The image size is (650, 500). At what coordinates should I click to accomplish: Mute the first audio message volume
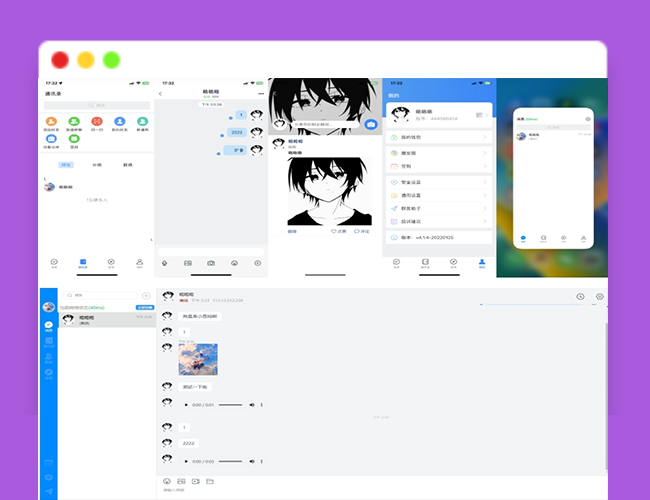tap(251, 405)
